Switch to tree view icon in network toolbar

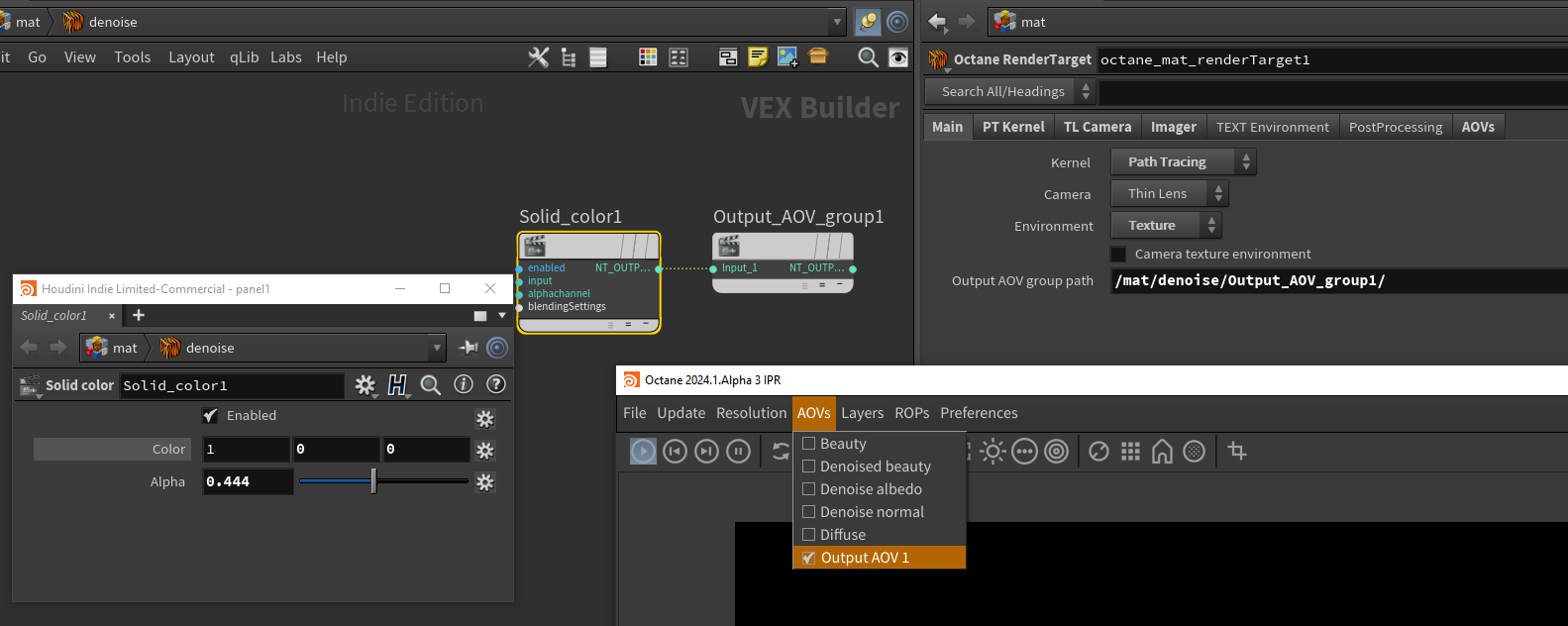coord(569,57)
